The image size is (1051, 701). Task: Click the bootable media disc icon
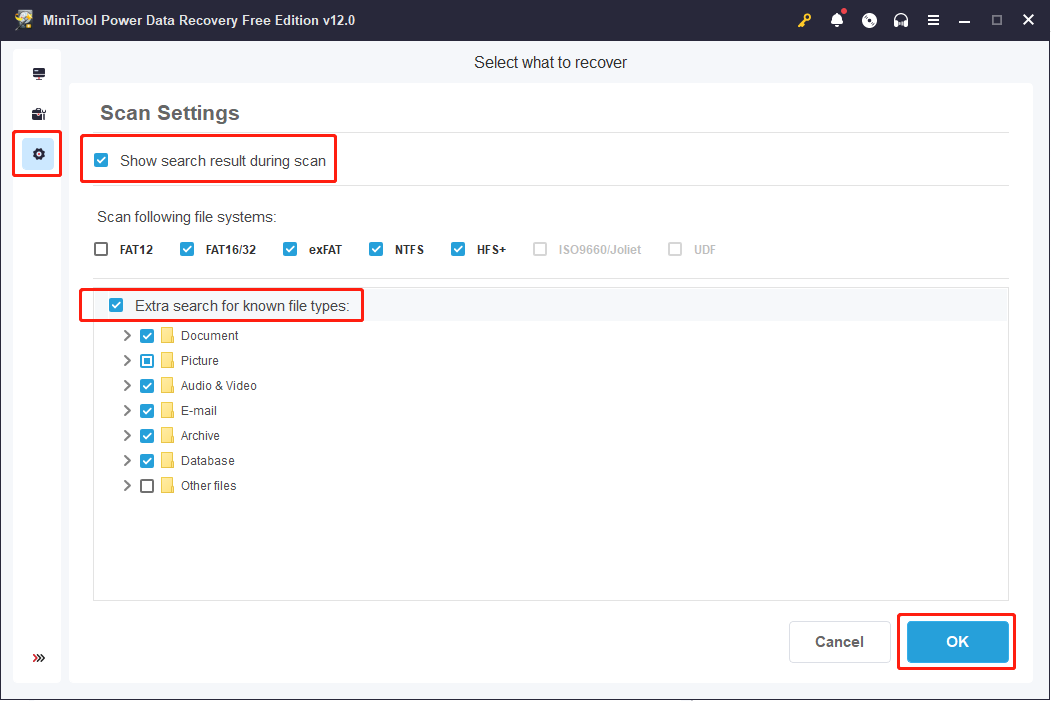coord(869,21)
